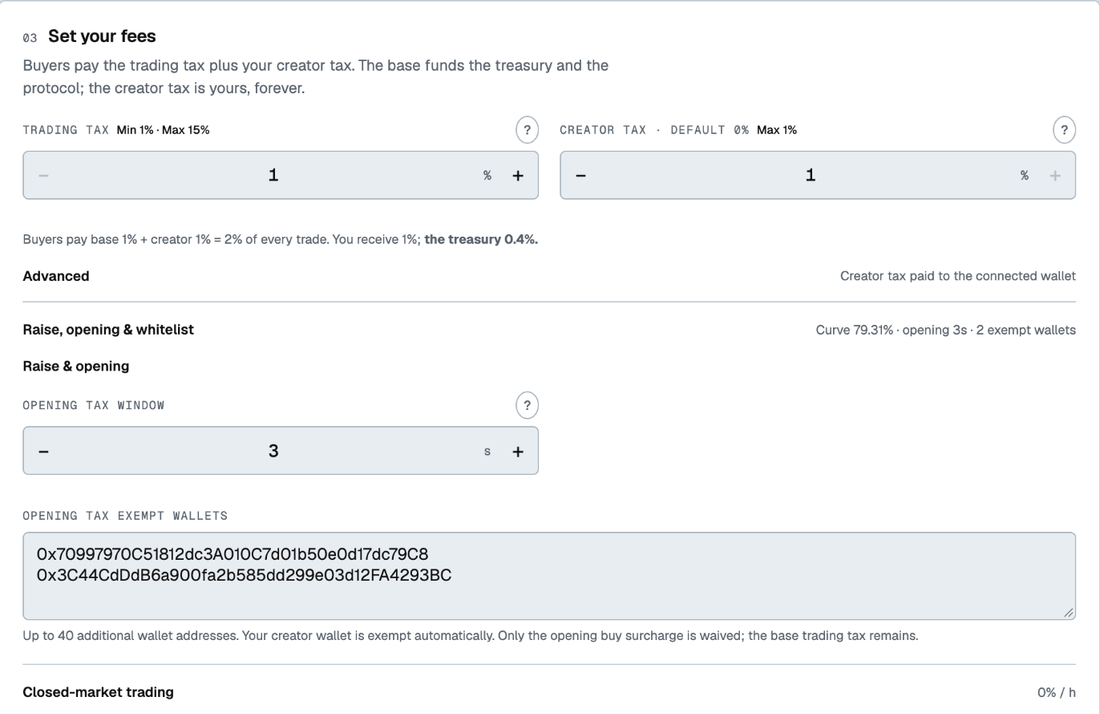Image resolution: width=1100 pixels, height=714 pixels.
Task: Decrease opening tax window seconds
Action: [43, 451]
